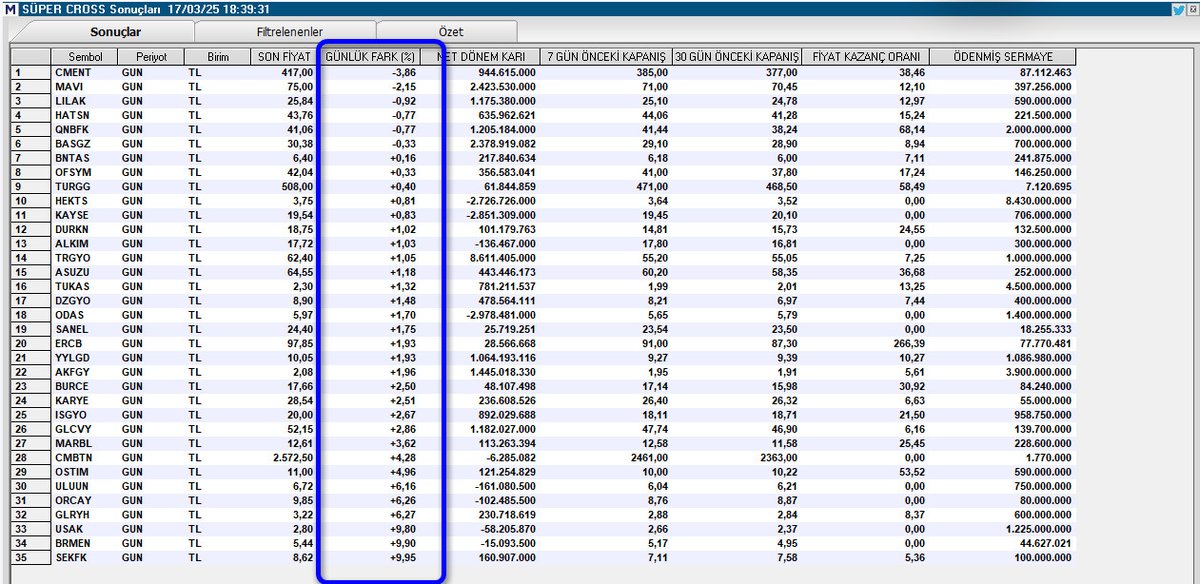The image size is (1200, 584).
Task: Sort by ÖDENMİŞ SERMAYE column header
Action: tap(1003, 57)
